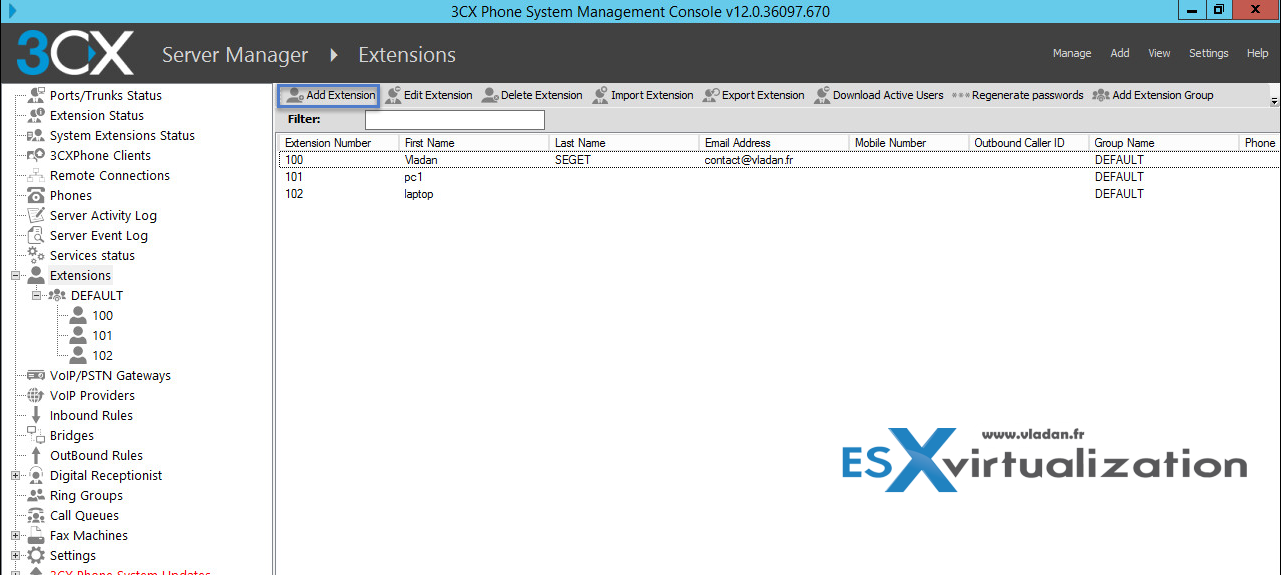Image resolution: width=1281 pixels, height=575 pixels.
Task: Click the Export Extension toolbar button
Action: [754, 95]
